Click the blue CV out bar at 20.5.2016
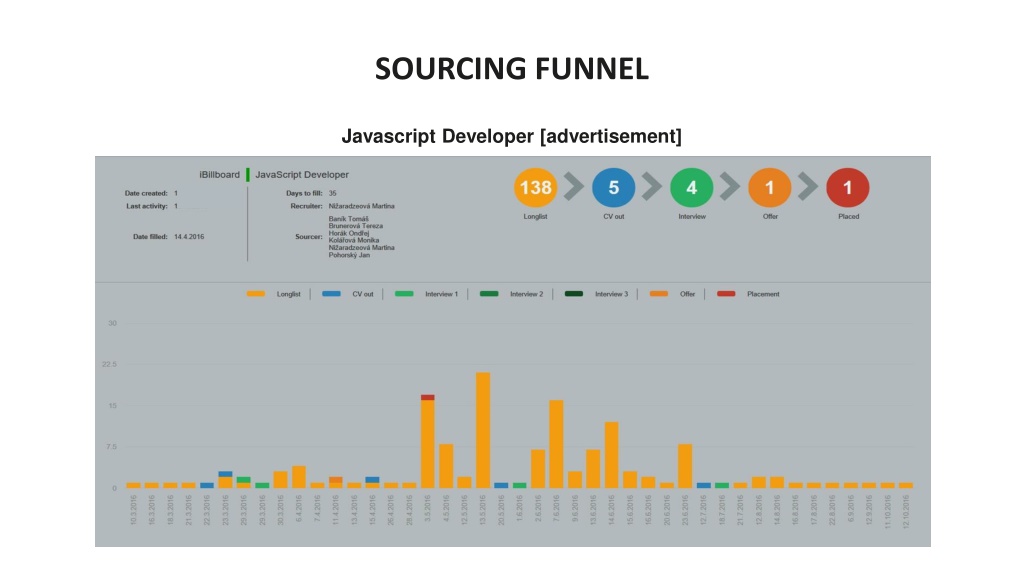This screenshot has width=1024, height=576. point(501,485)
